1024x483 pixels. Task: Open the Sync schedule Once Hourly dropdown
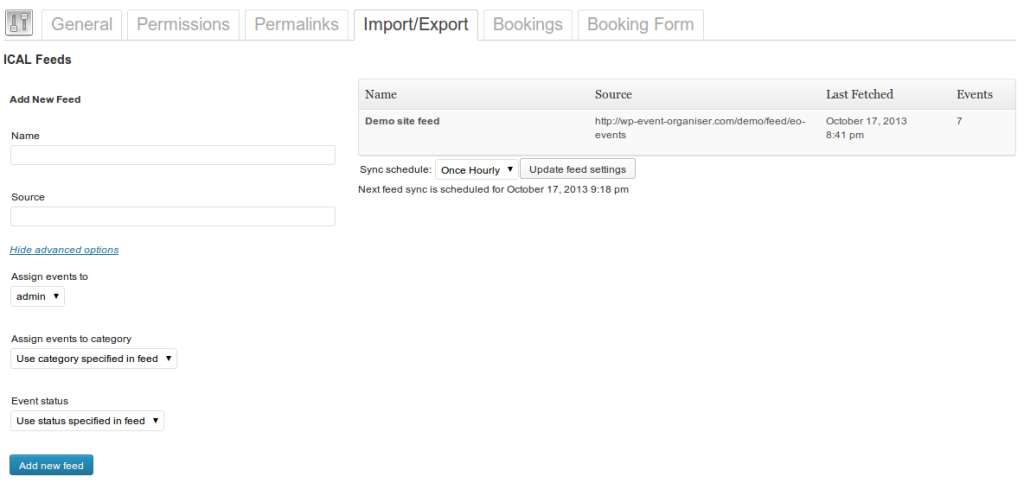[x=477, y=170]
